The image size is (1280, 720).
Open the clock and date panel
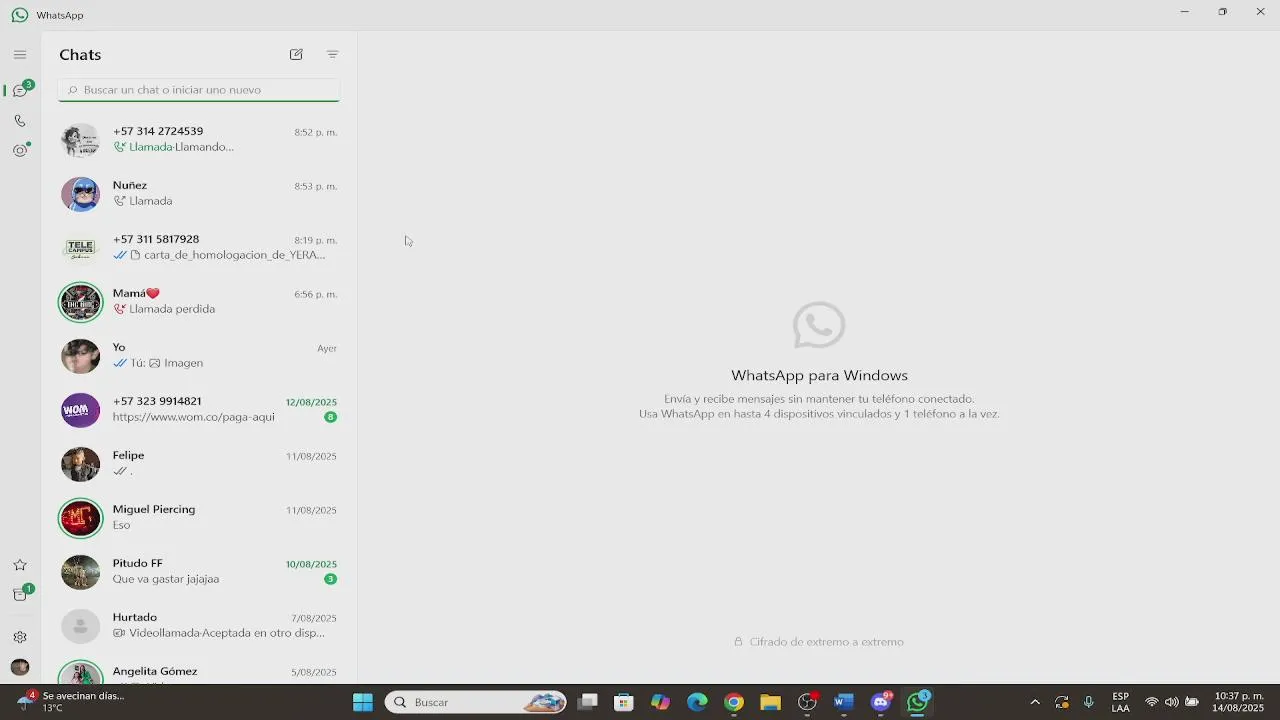click(1239, 702)
